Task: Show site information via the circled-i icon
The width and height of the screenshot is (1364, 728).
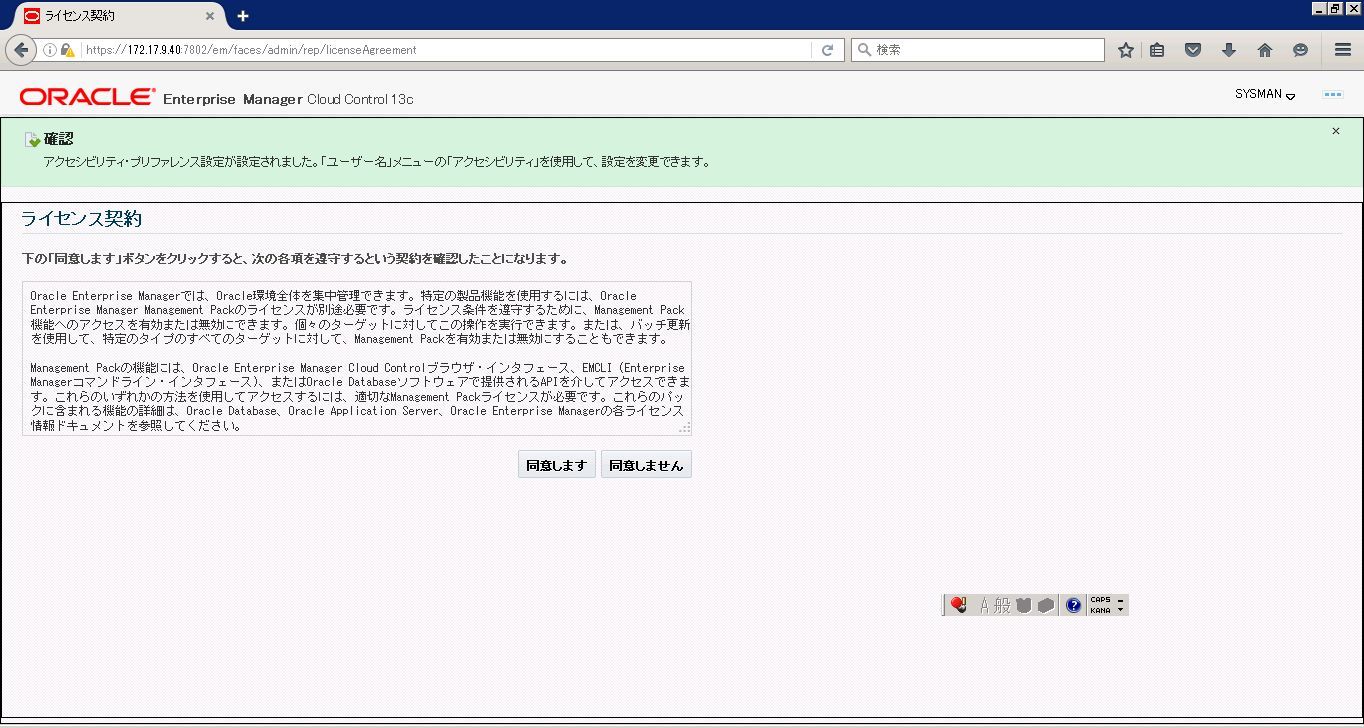Action: [x=49, y=50]
